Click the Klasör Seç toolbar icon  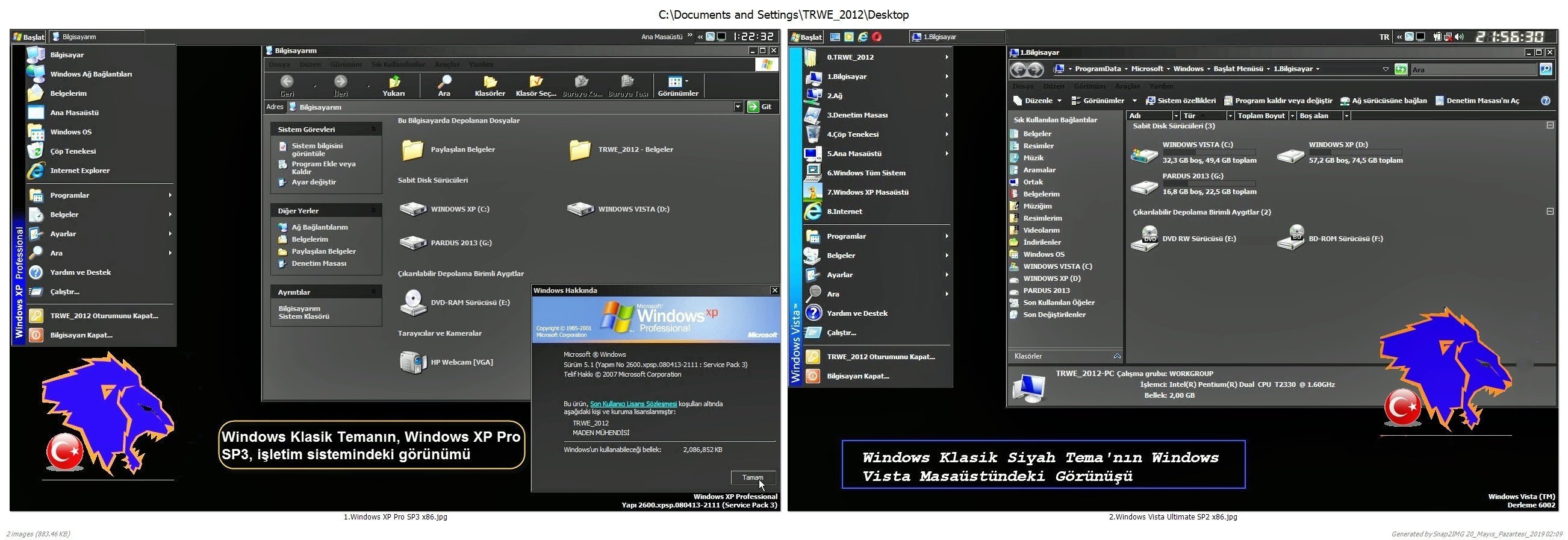(536, 82)
